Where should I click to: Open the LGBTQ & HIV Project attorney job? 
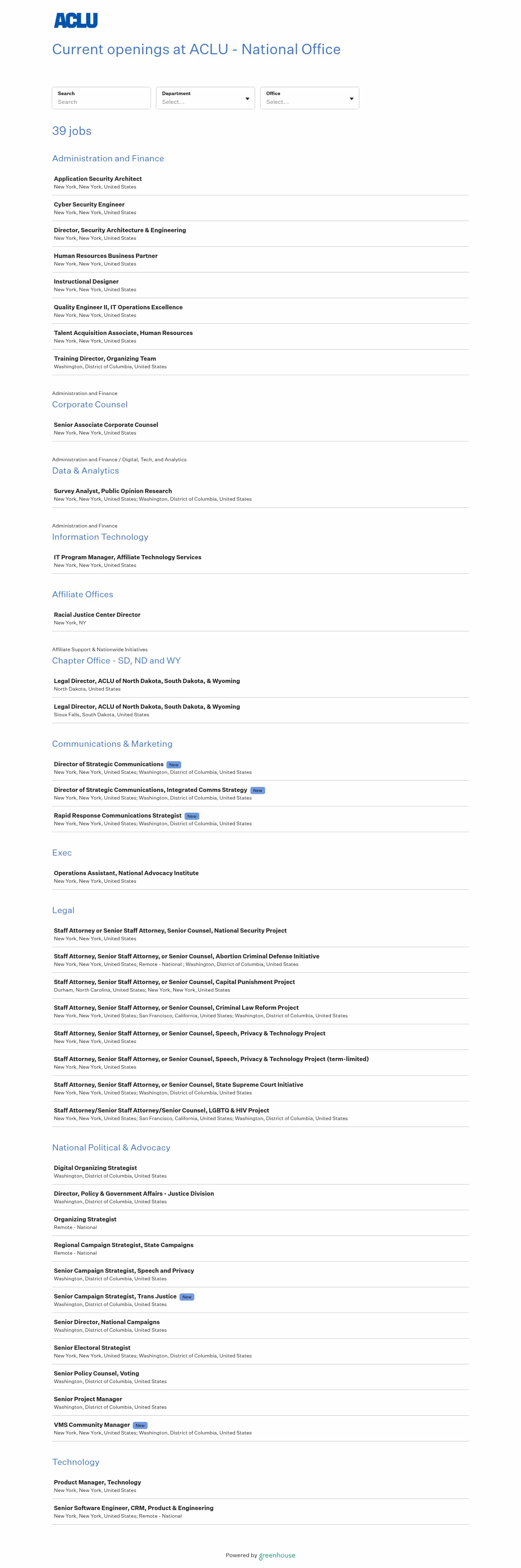(x=161, y=1110)
